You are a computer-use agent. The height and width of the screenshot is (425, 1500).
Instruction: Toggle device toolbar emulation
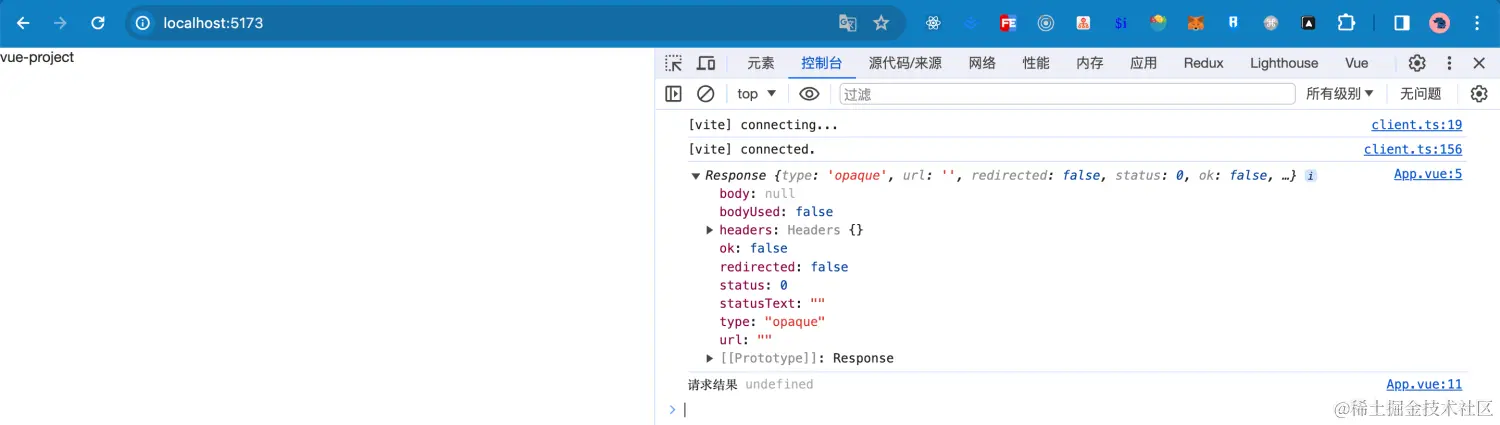[x=706, y=63]
